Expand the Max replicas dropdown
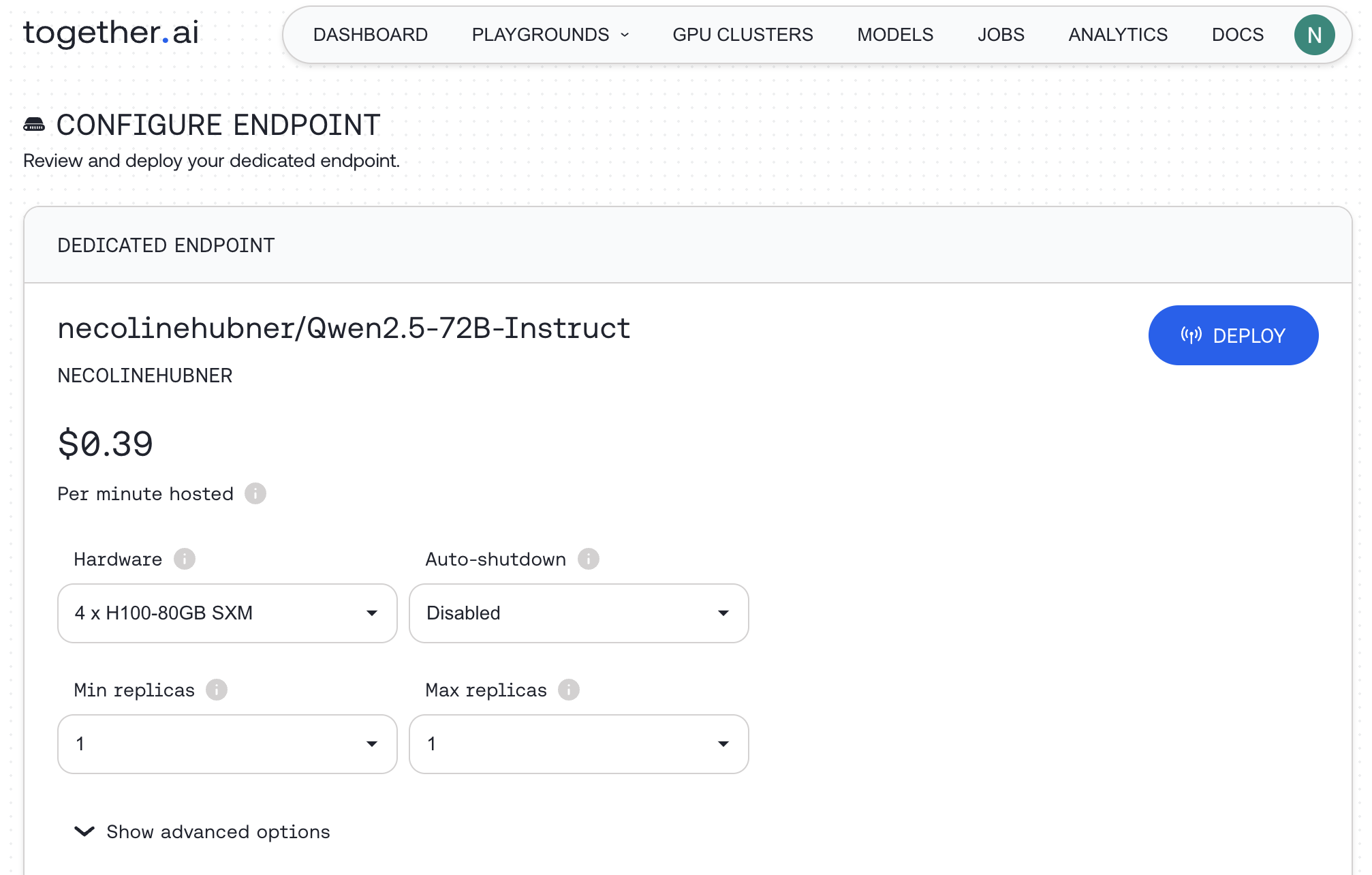Image resolution: width=1372 pixels, height=875 pixels. coord(578,744)
